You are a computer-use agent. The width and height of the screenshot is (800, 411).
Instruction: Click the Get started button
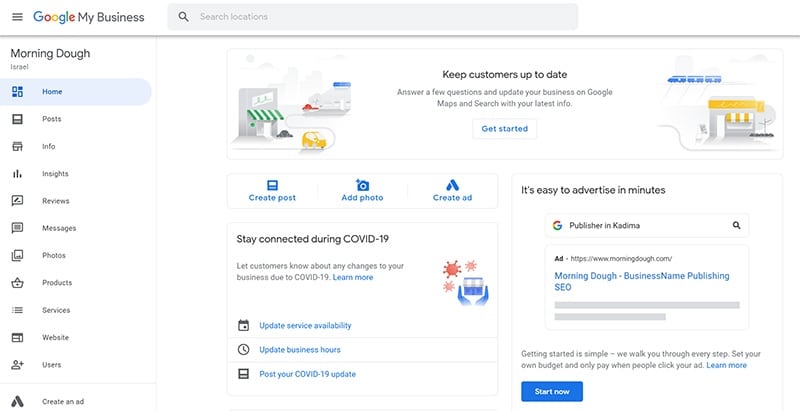[x=505, y=129]
